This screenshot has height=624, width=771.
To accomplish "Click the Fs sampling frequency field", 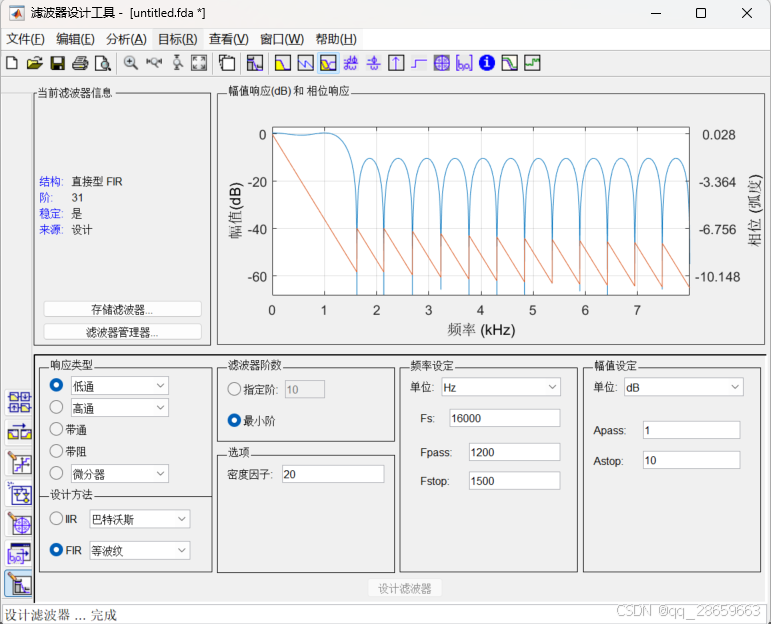I will (x=504, y=418).
